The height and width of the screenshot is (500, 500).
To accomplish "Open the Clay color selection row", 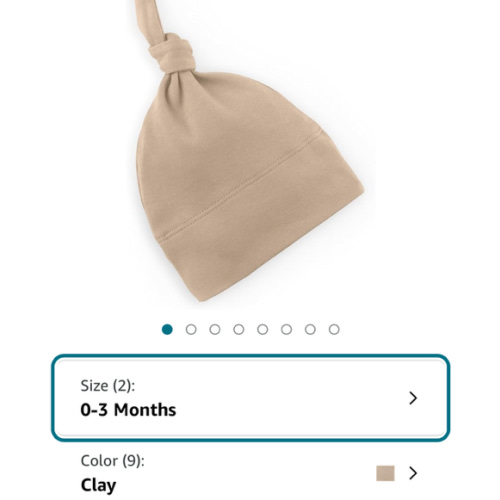I will click(x=250, y=473).
